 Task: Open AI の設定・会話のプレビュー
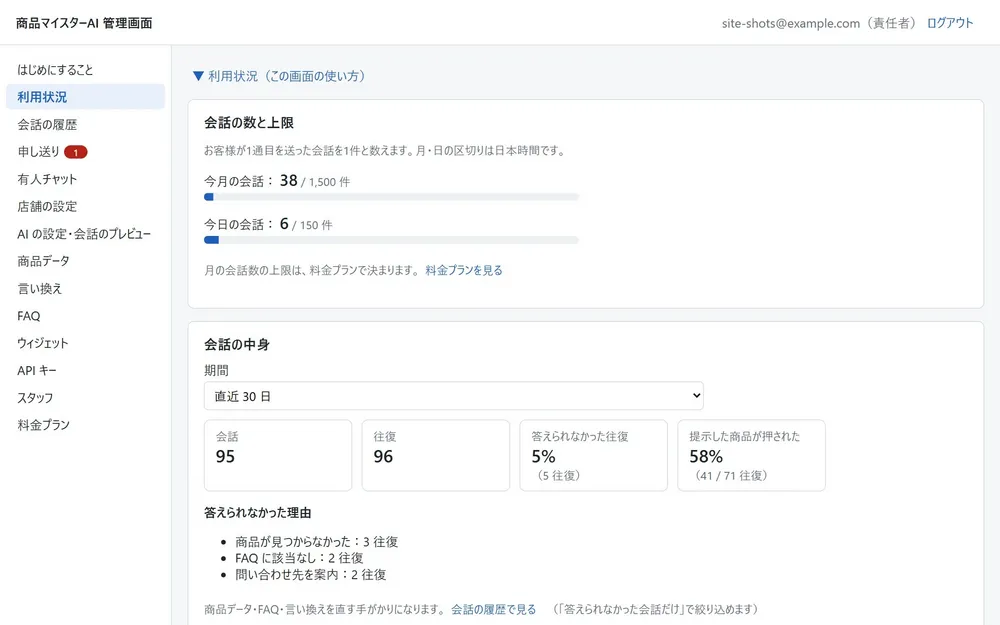pos(85,234)
